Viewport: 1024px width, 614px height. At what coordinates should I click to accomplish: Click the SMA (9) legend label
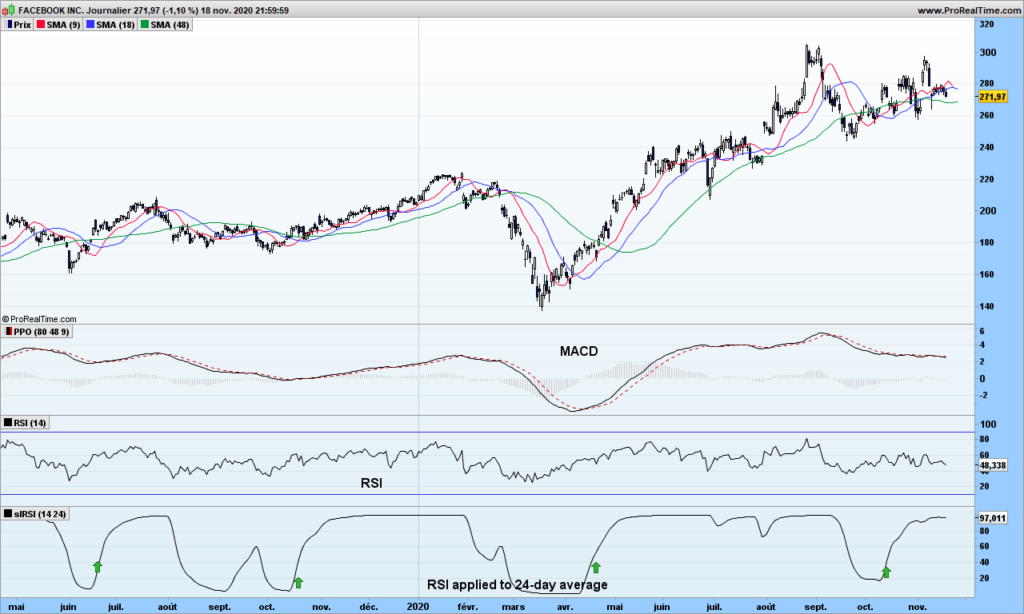click(x=63, y=25)
